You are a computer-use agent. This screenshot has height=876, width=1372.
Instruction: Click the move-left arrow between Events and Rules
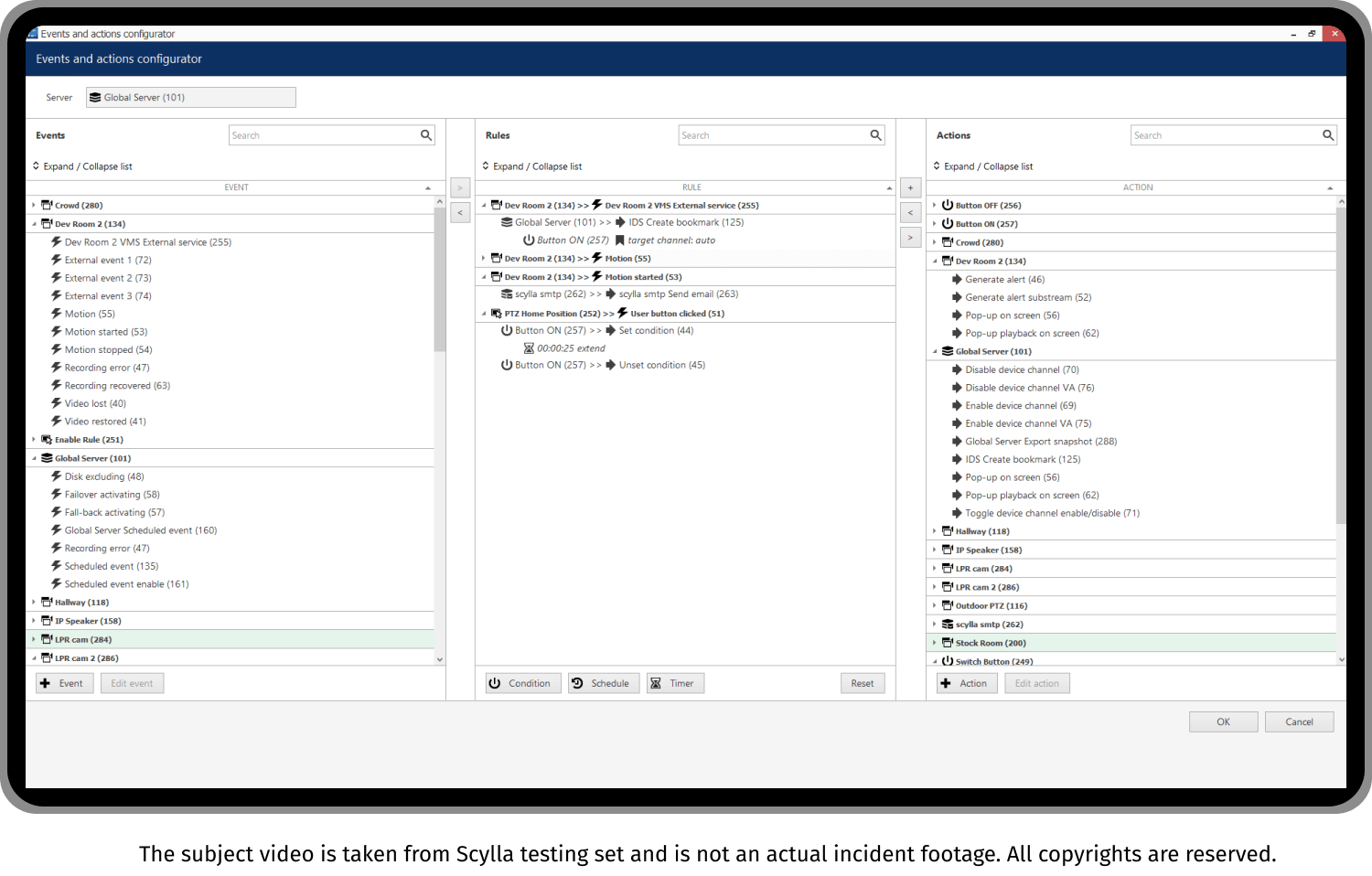(460, 212)
